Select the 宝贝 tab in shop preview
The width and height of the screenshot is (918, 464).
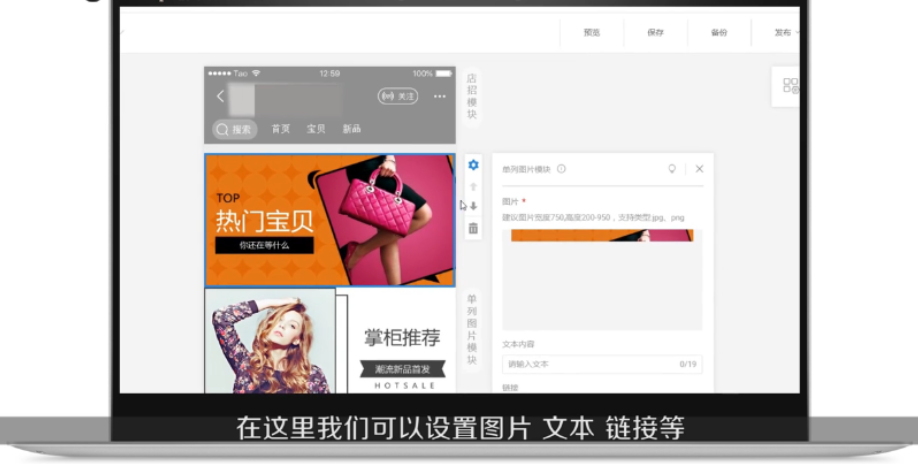pyautogui.click(x=316, y=129)
